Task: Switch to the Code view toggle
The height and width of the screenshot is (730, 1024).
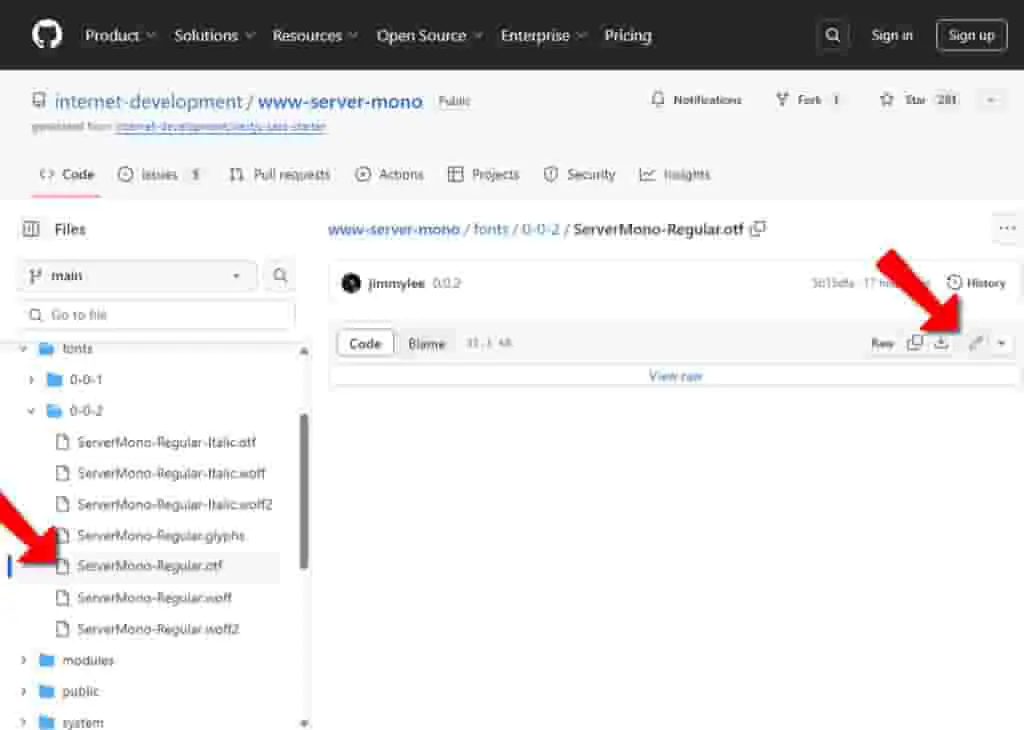Action: click(x=365, y=343)
